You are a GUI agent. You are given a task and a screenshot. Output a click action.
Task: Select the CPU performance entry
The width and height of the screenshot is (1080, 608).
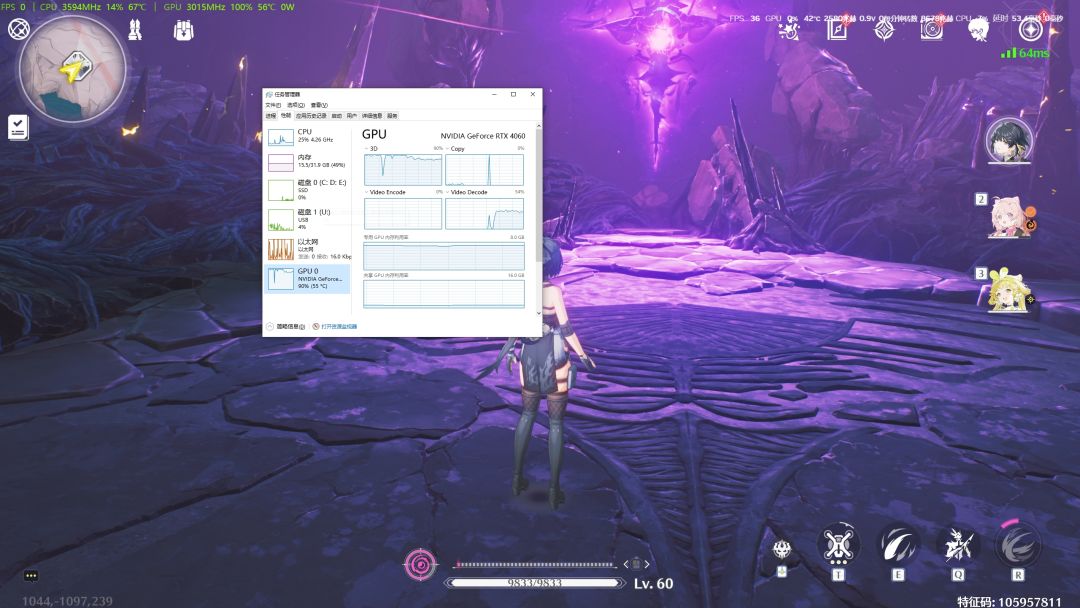pos(308,136)
